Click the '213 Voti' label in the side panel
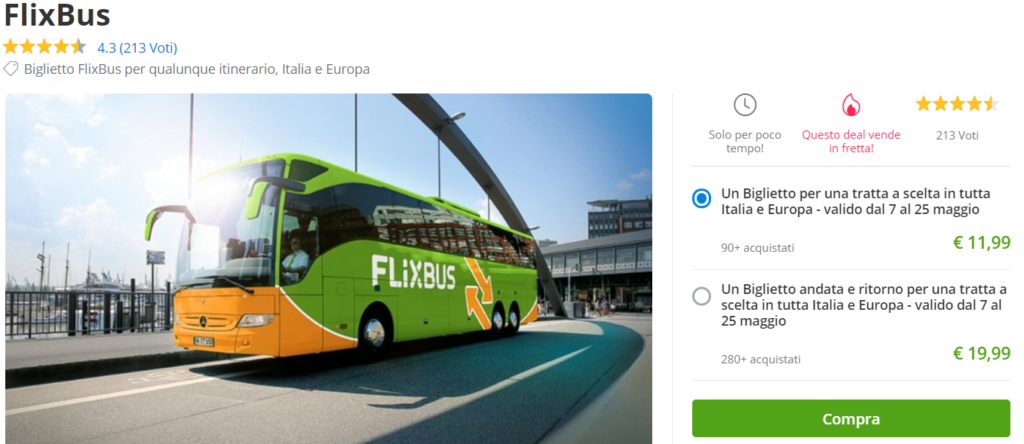This screenshot has width=1024, height=444. 957,135
